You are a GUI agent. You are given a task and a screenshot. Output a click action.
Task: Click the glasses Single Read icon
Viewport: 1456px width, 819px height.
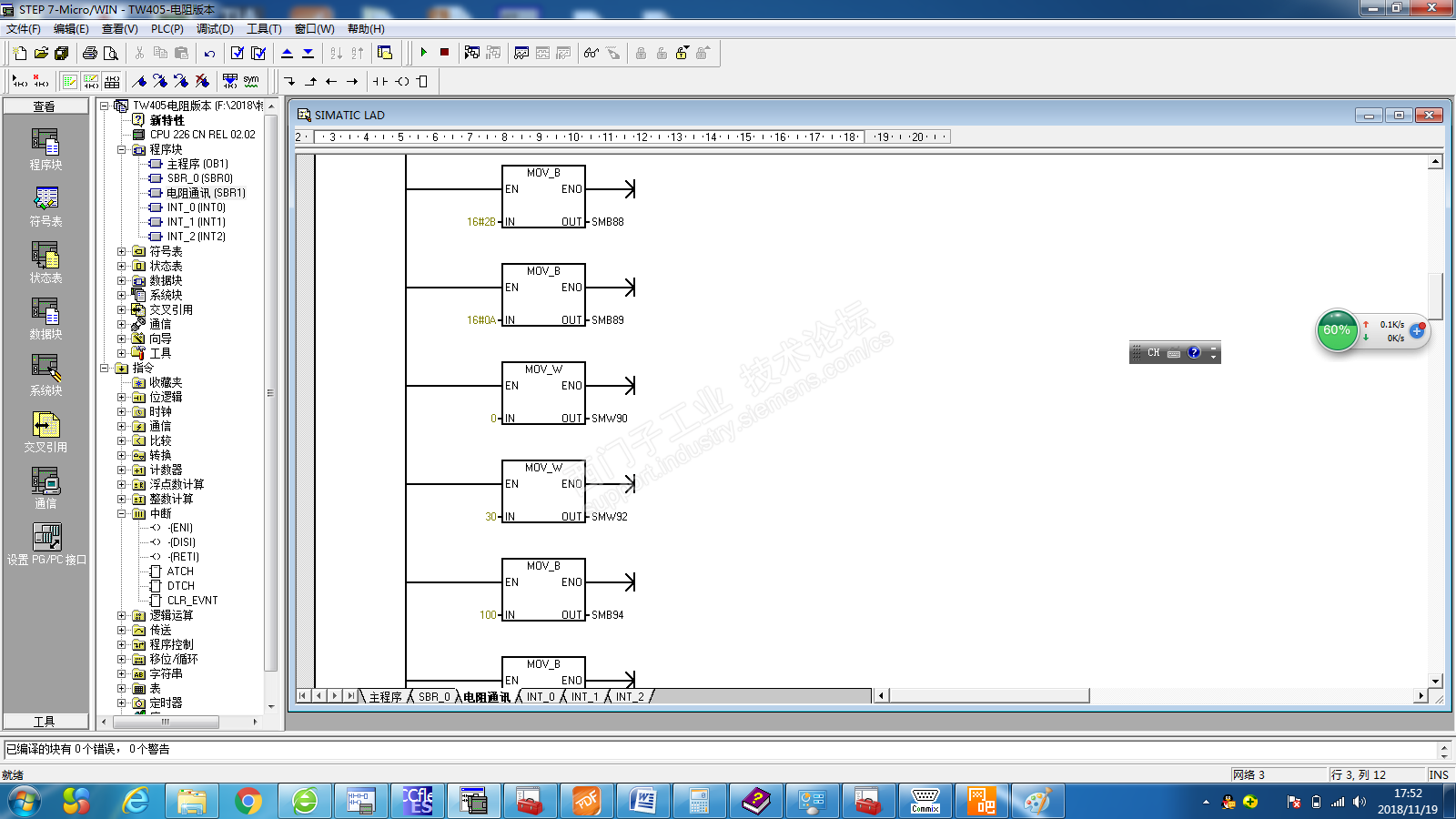point(591,53)
